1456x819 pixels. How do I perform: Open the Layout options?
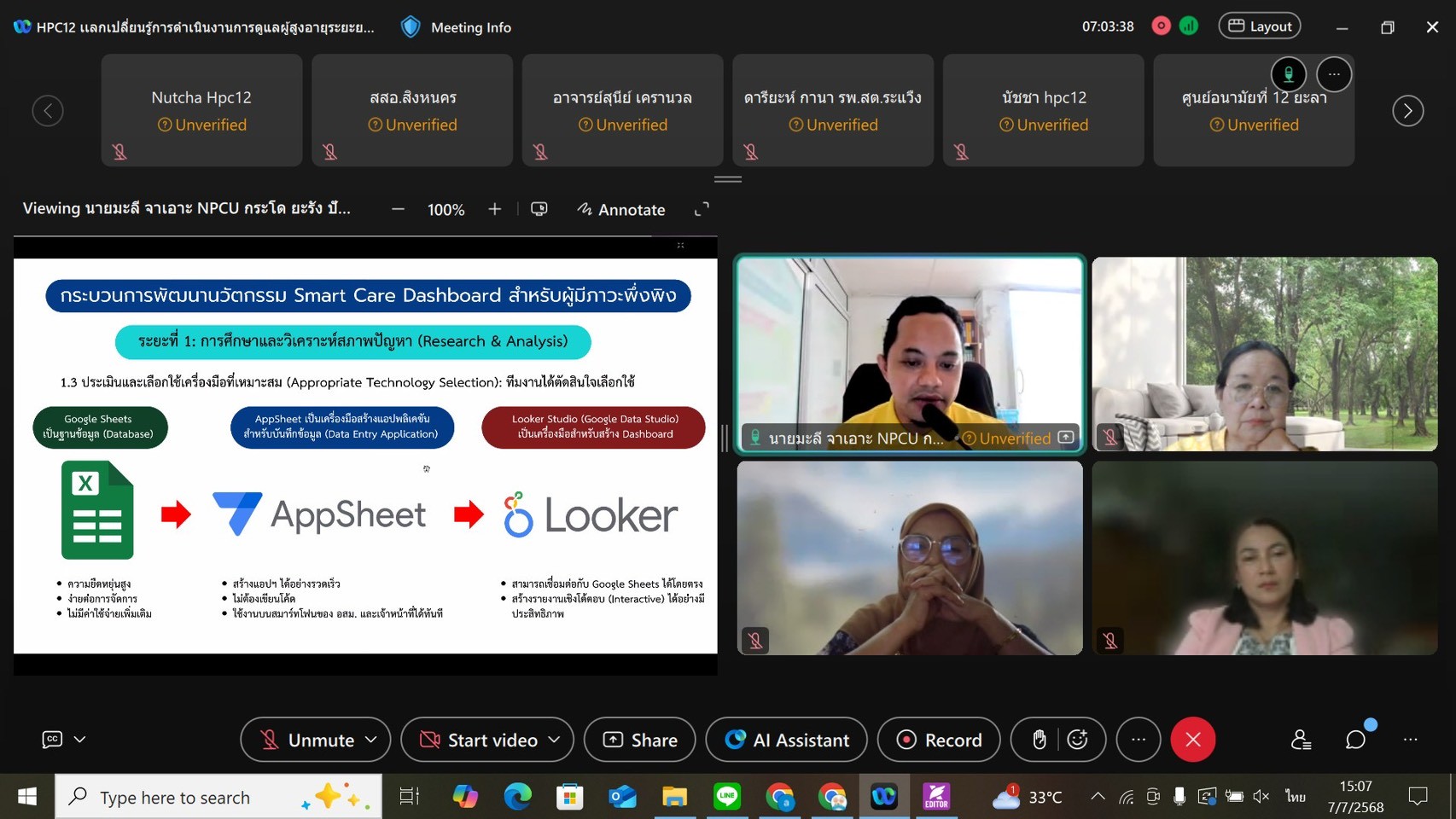tap(1259, 26)
